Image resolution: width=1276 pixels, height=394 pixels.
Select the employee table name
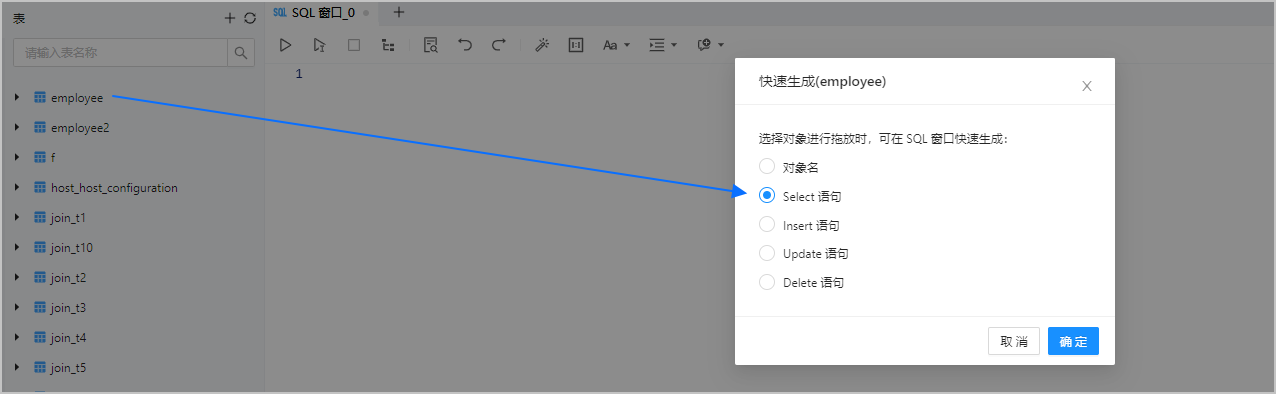pos(77,98)
